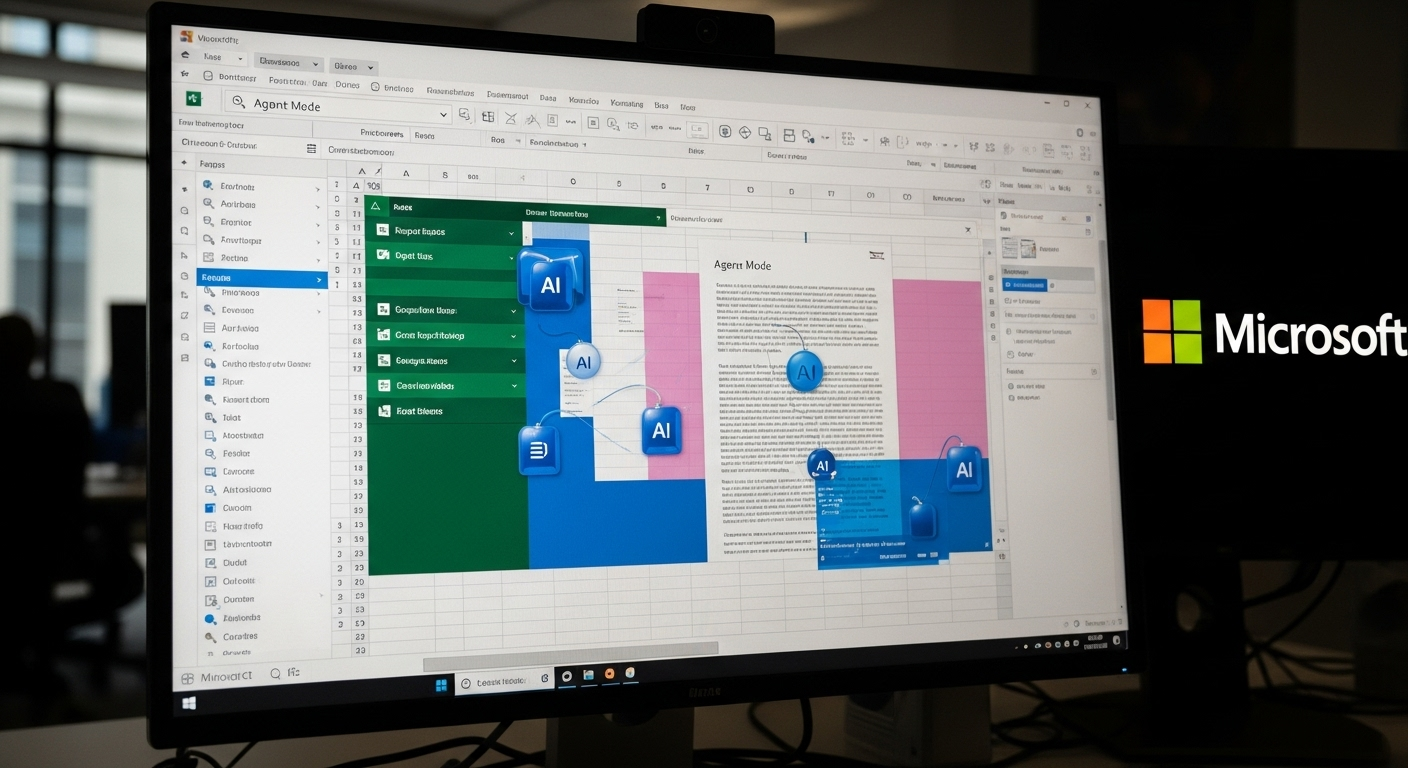Click the list lines icon above the sidebar
The height and width of the screenshot is (768, 1408).
(310, 148)
